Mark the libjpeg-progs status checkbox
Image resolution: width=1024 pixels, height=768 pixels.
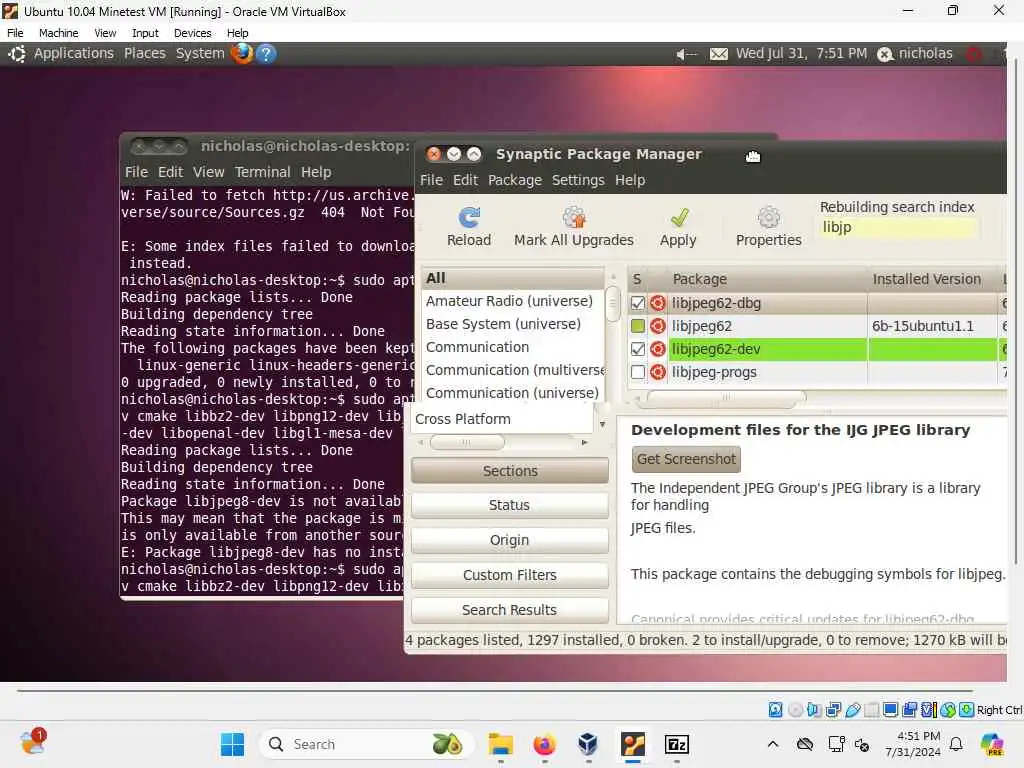coord(638,372)
